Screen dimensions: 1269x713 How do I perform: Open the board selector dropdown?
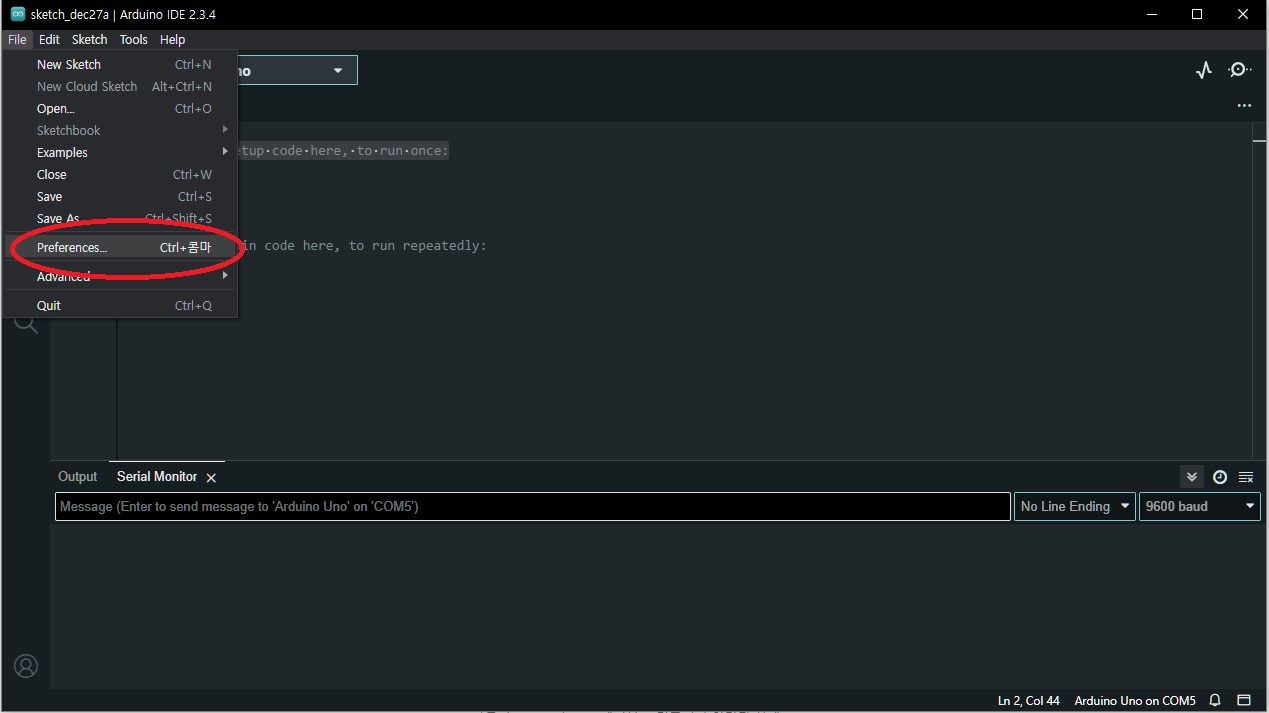[338, 70]
